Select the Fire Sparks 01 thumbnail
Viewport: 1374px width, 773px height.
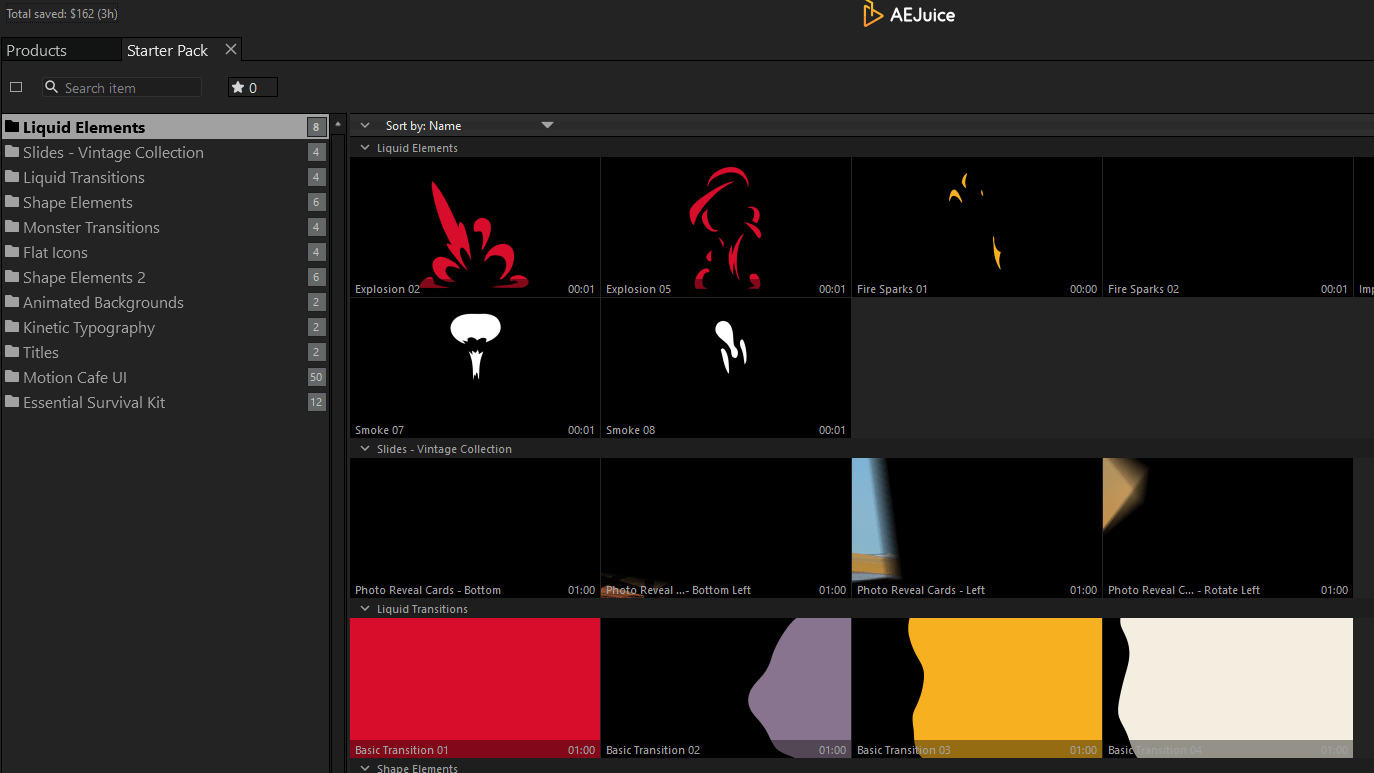977,227
